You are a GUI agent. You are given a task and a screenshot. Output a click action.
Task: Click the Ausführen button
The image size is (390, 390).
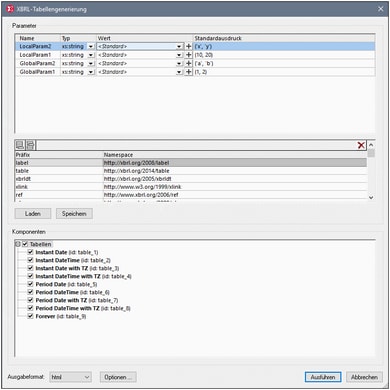click(x=323, y=377)
